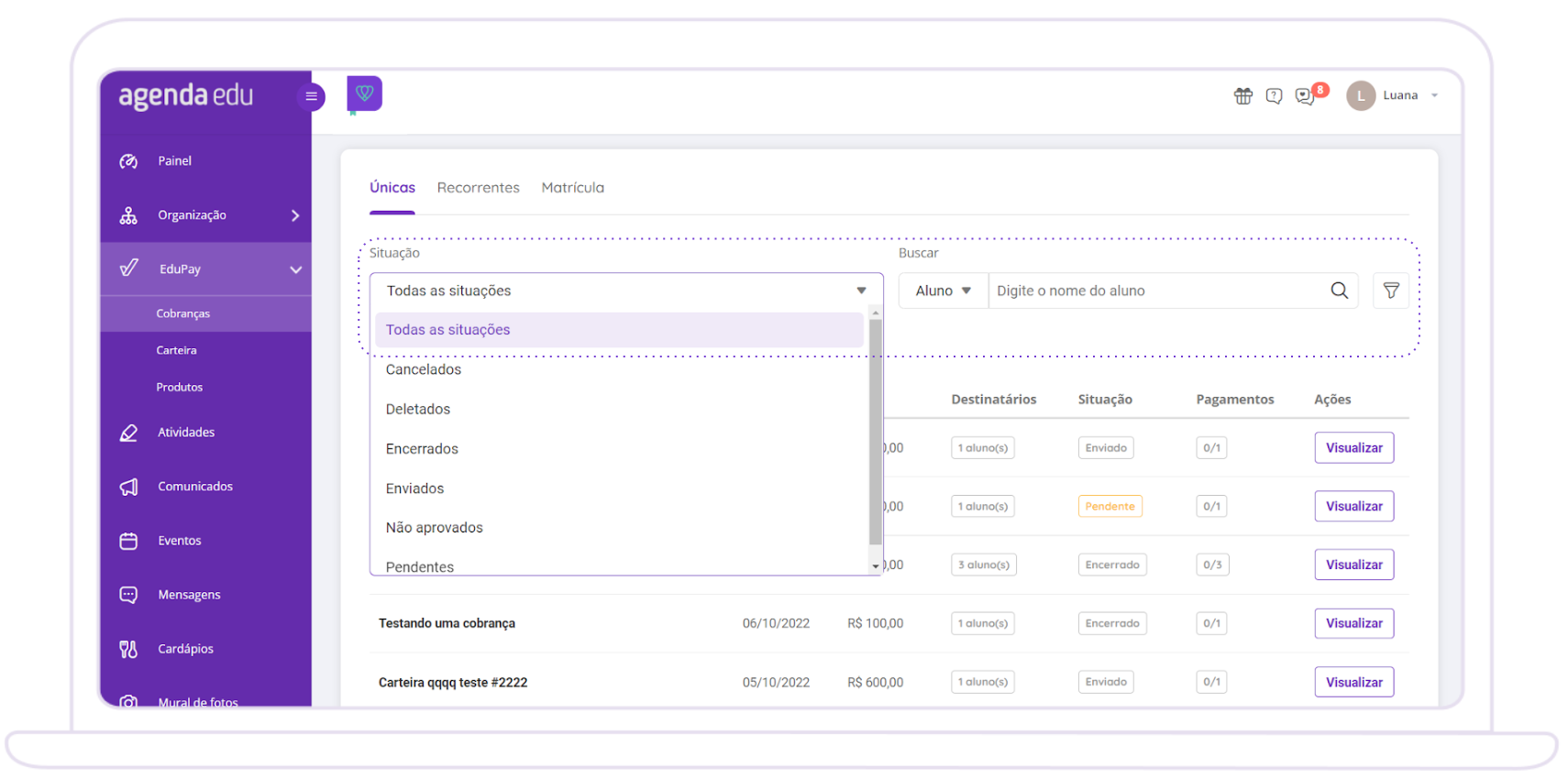Click the Pagamentos column header
Image resolution: width=1568 pixels, height=779 pixels.
(1235, 400)
